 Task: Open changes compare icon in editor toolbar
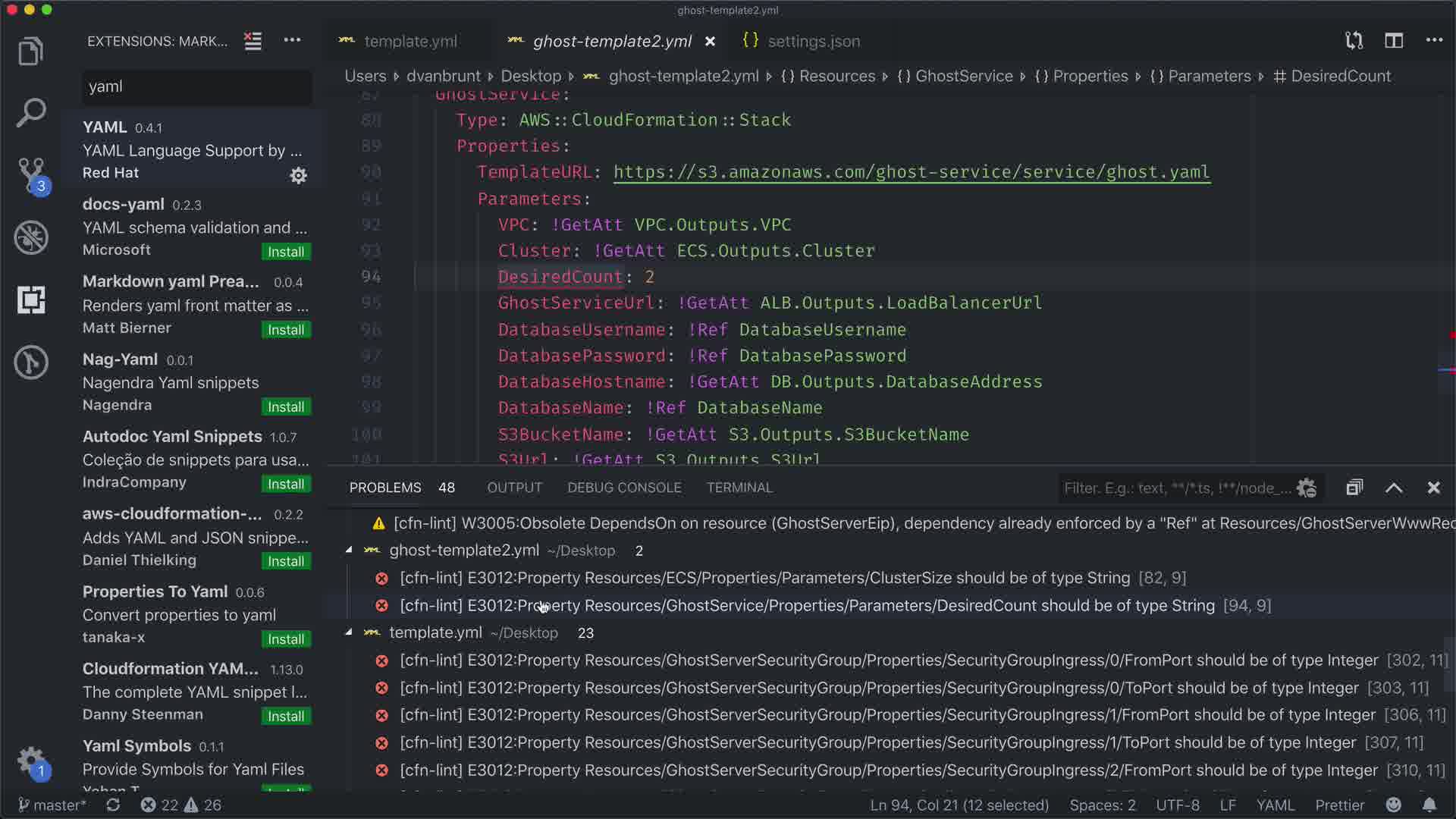point(1354,41)
